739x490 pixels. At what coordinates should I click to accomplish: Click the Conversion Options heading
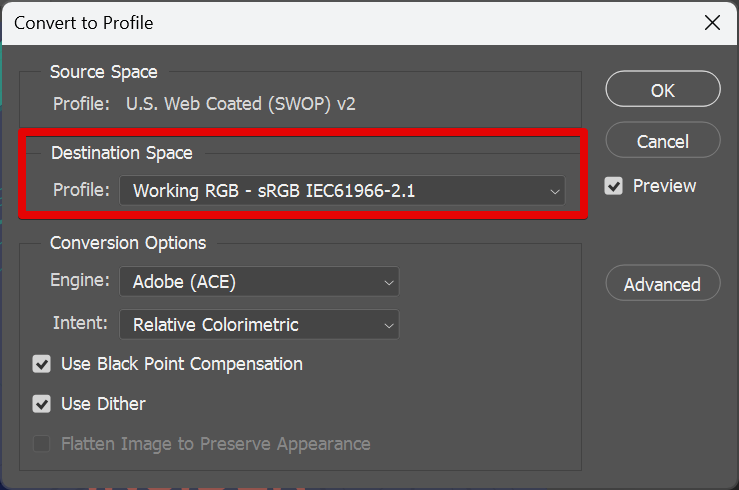pos(128,243)
